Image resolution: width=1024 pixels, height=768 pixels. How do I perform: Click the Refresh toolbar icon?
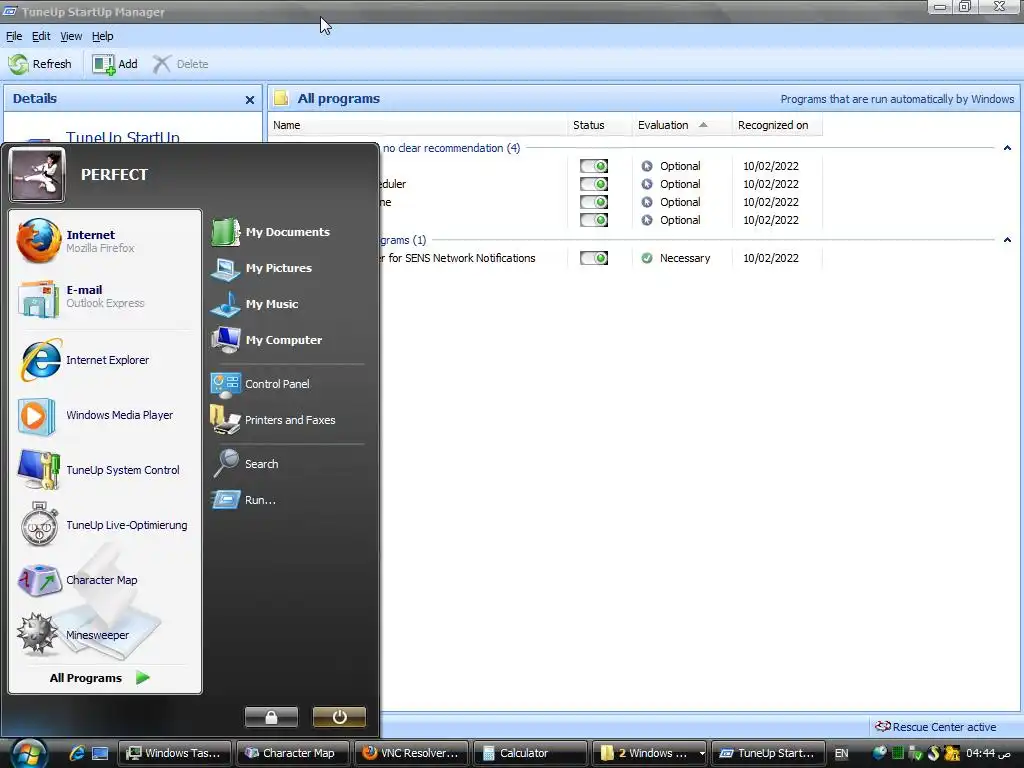(x=19, y=64)
